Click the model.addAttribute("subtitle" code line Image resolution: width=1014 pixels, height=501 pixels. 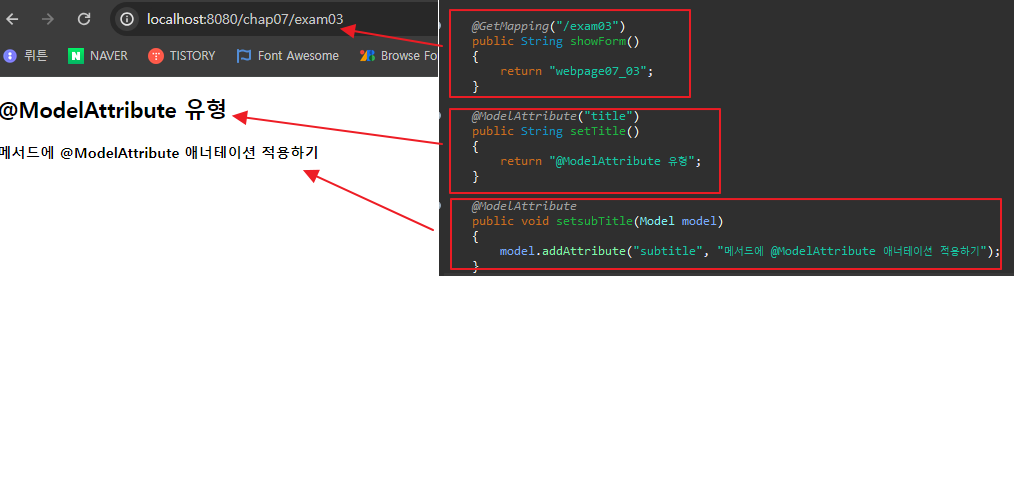tap(750, 251)
